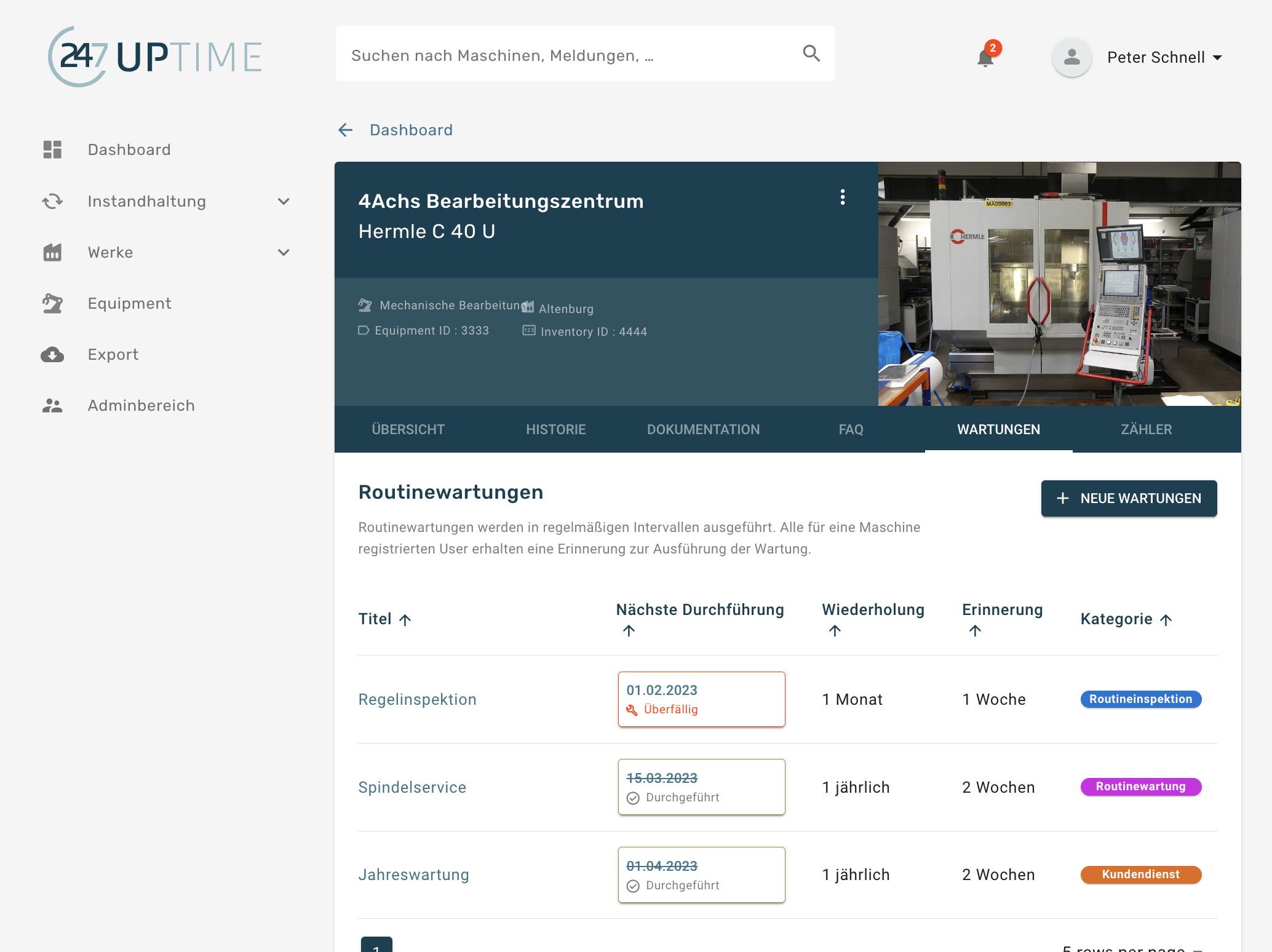Screen dimensions: 1272x952
Task: Click the Dashboard grid icon
Action: click(53, 149)
